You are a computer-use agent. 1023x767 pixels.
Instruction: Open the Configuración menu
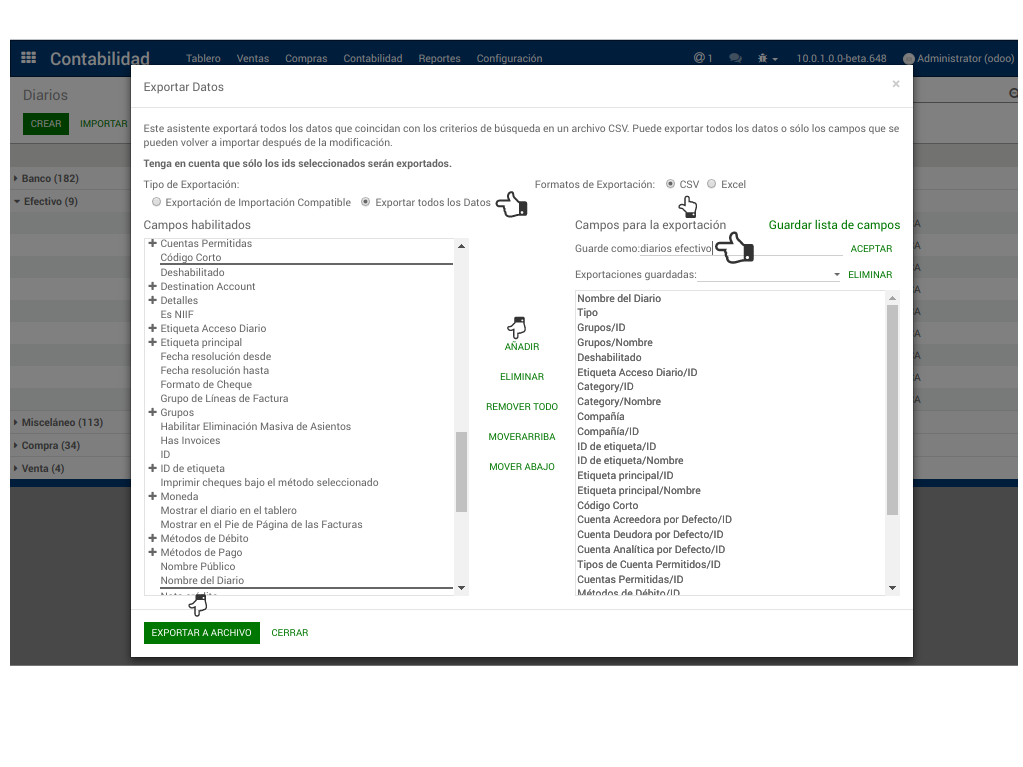[509, 59]
